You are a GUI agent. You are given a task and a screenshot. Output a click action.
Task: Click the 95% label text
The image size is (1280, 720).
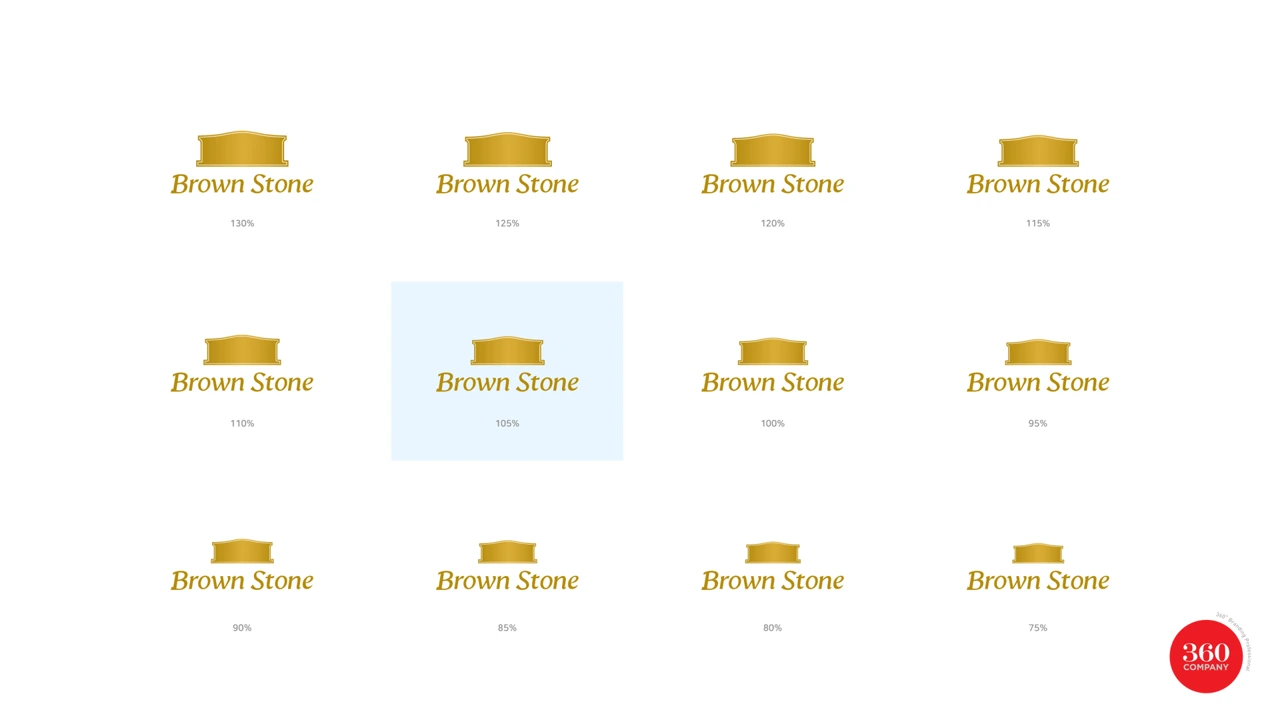[x=1038, y=423]
